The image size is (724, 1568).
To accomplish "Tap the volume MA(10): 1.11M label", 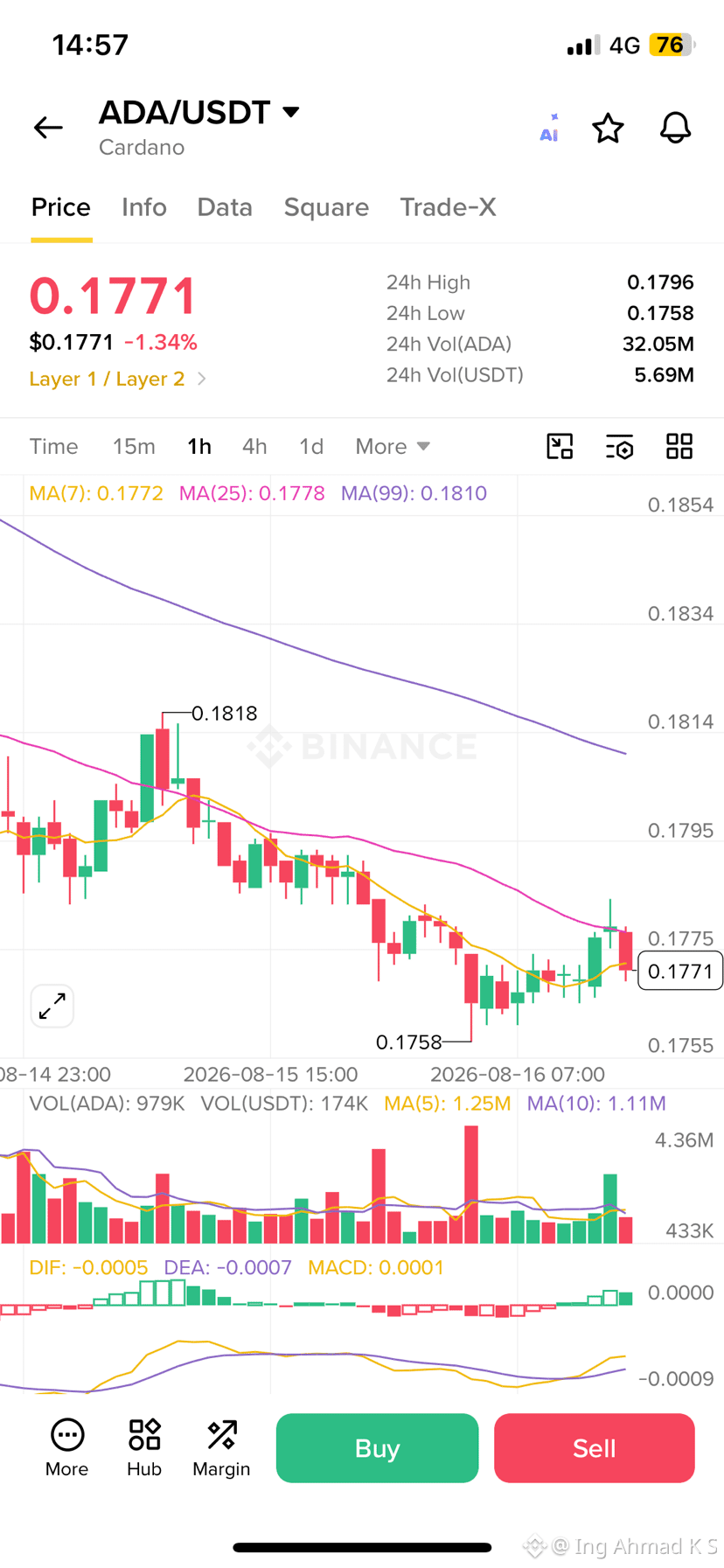I will [x=596, y=1104].
